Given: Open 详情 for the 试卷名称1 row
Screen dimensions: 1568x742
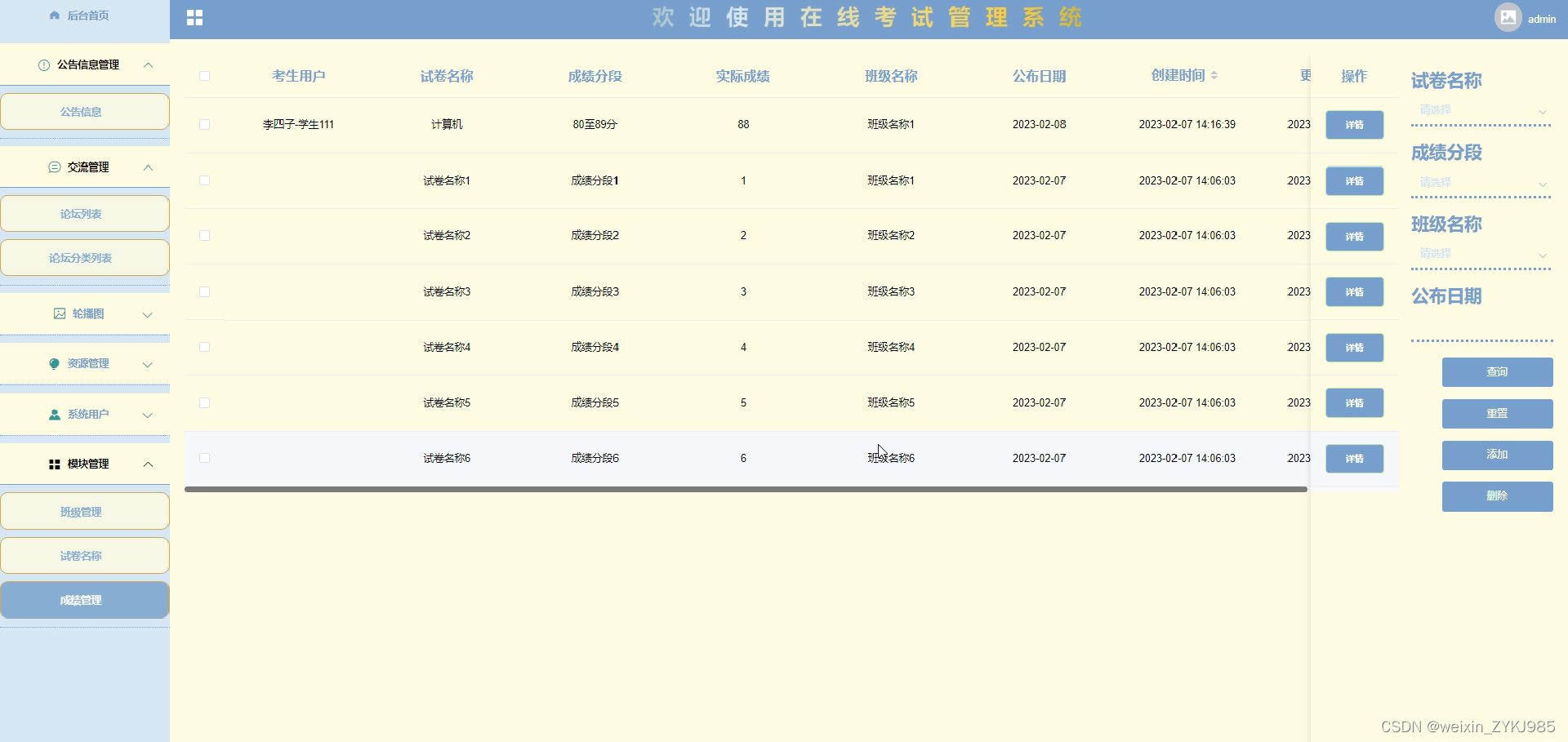Looking at the screenshot, I should (1354, 181).
